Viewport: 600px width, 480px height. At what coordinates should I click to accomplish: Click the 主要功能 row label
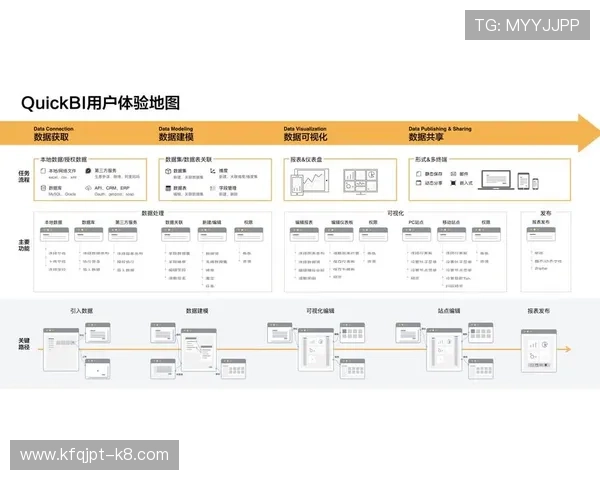24,245
